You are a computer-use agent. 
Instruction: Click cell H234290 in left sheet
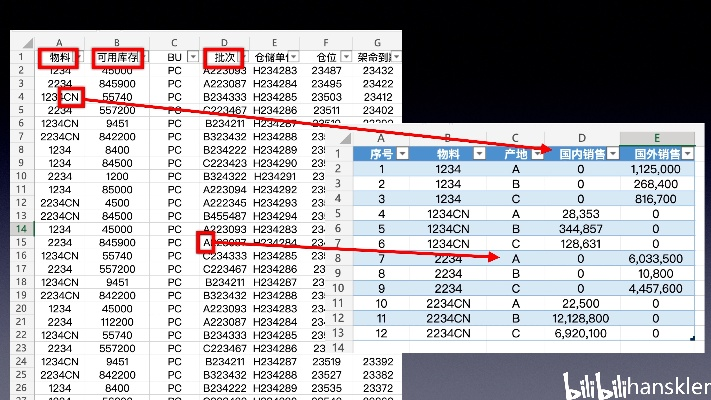[275, 163]
